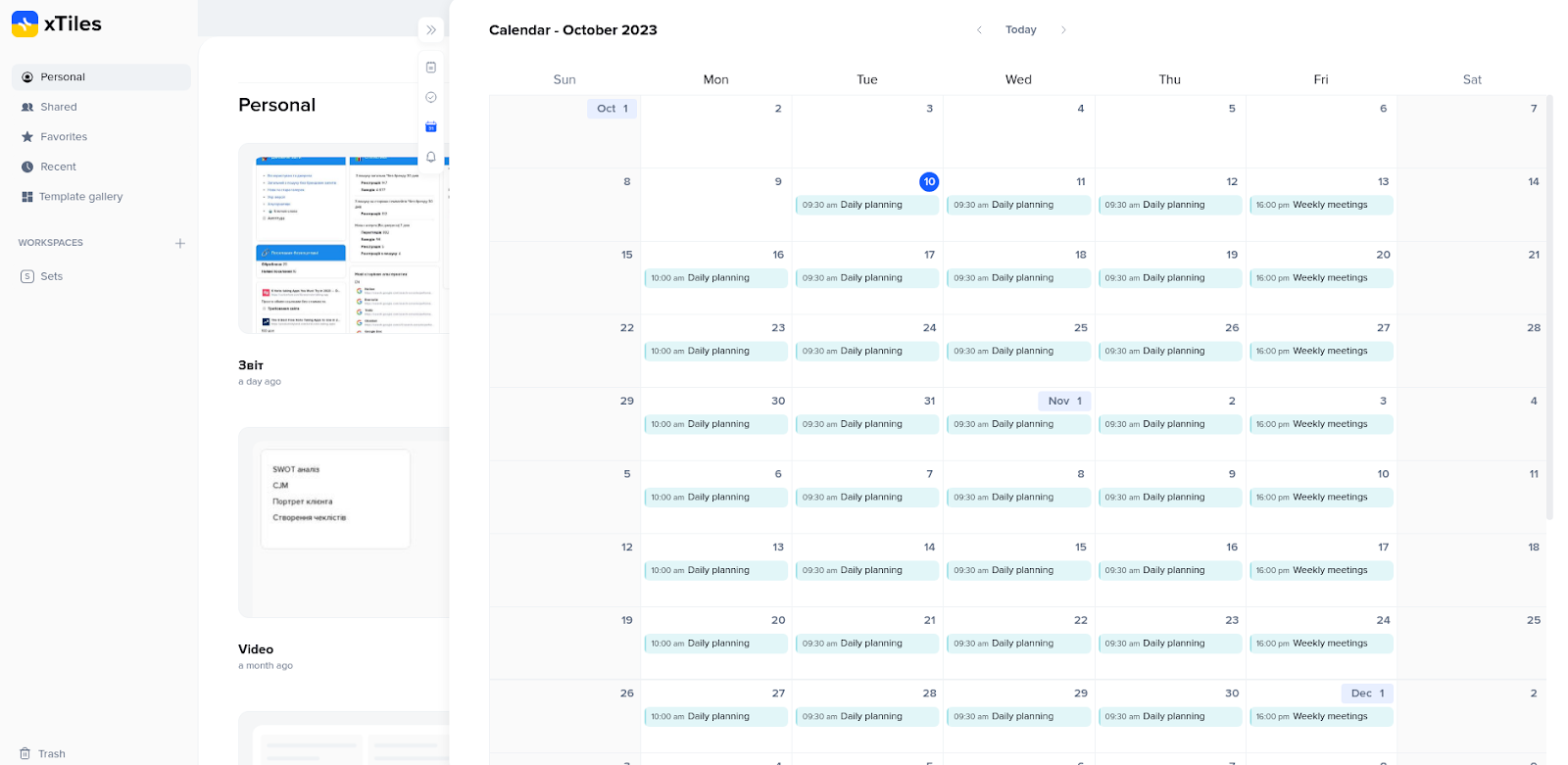Select the blue calendar panel icon
This screenshot has width=1568, height=765.
(x=431, y=126)
